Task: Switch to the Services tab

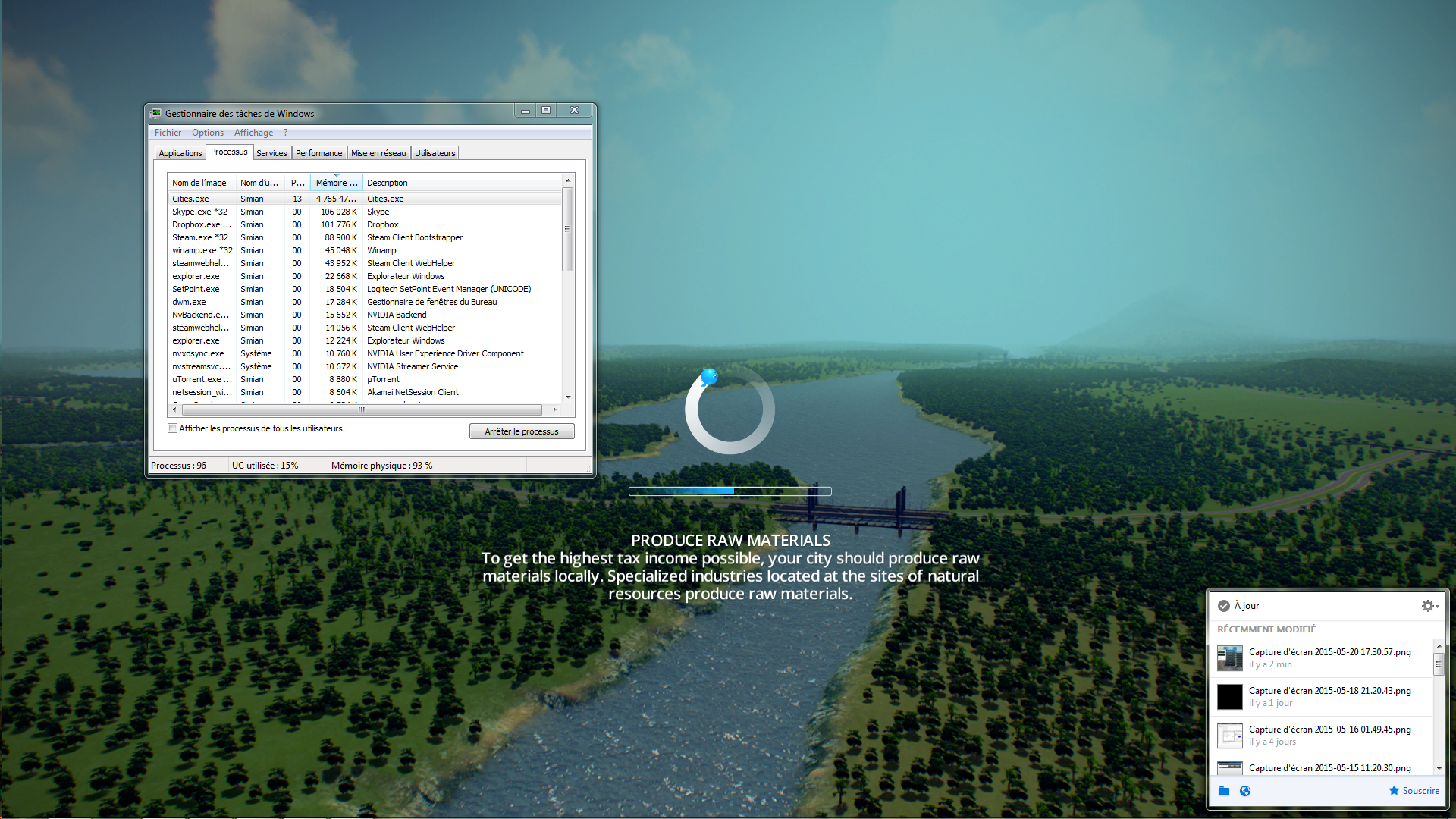Action: pos(271,153)
